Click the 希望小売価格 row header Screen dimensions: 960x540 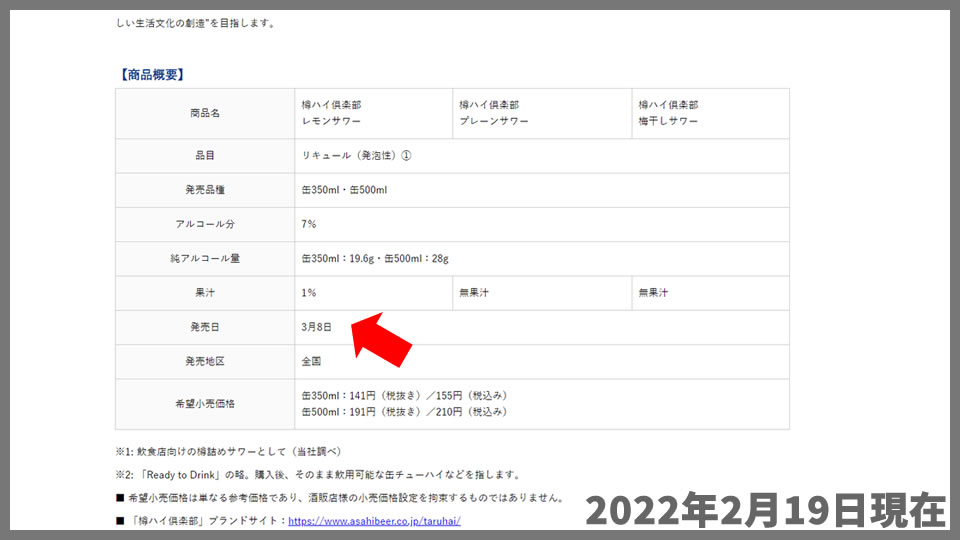coord(205,403)
